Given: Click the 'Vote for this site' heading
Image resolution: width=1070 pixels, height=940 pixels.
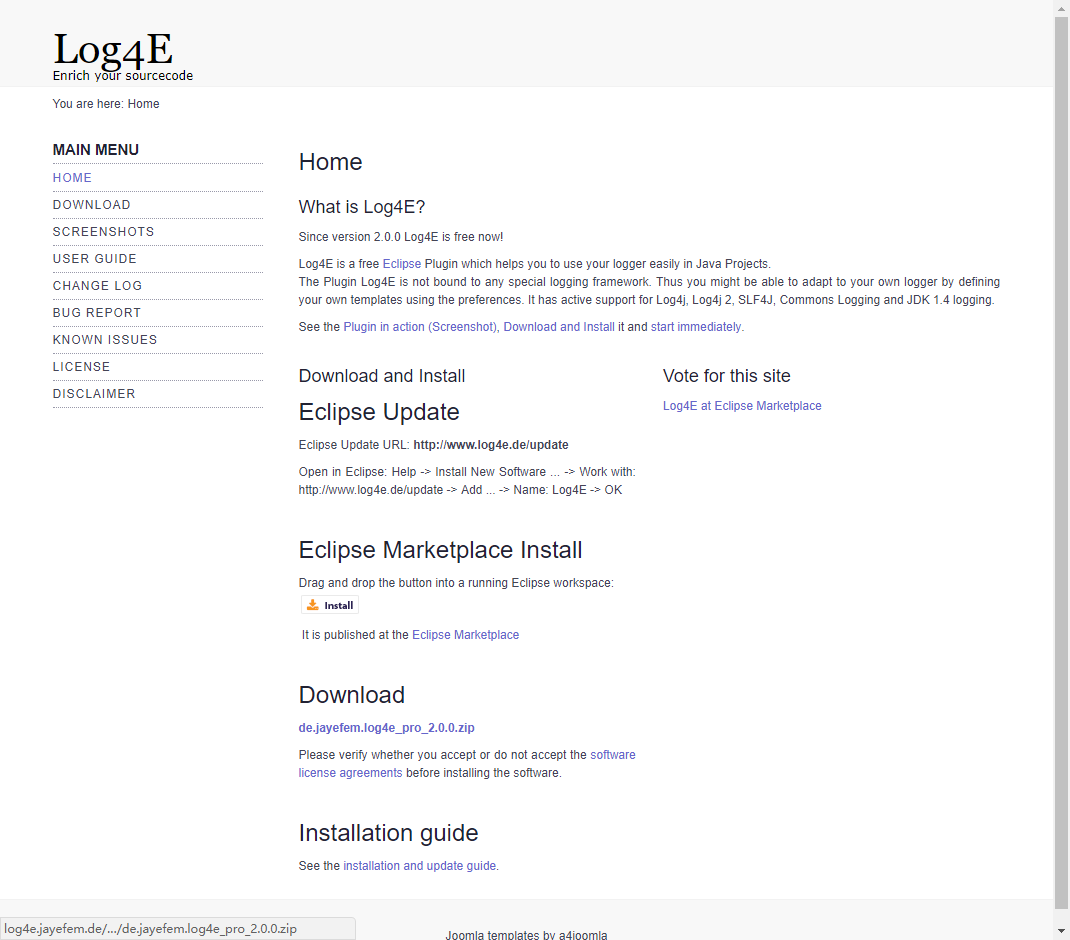Looking at the screenshot, I should pos(726,375).
